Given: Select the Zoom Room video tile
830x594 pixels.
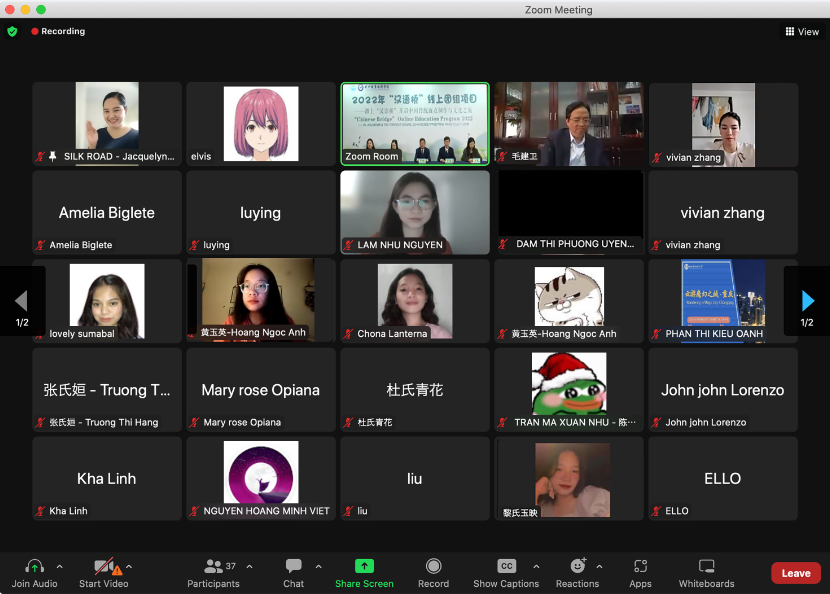Looking at the screenshot, I should click(415, 123).
